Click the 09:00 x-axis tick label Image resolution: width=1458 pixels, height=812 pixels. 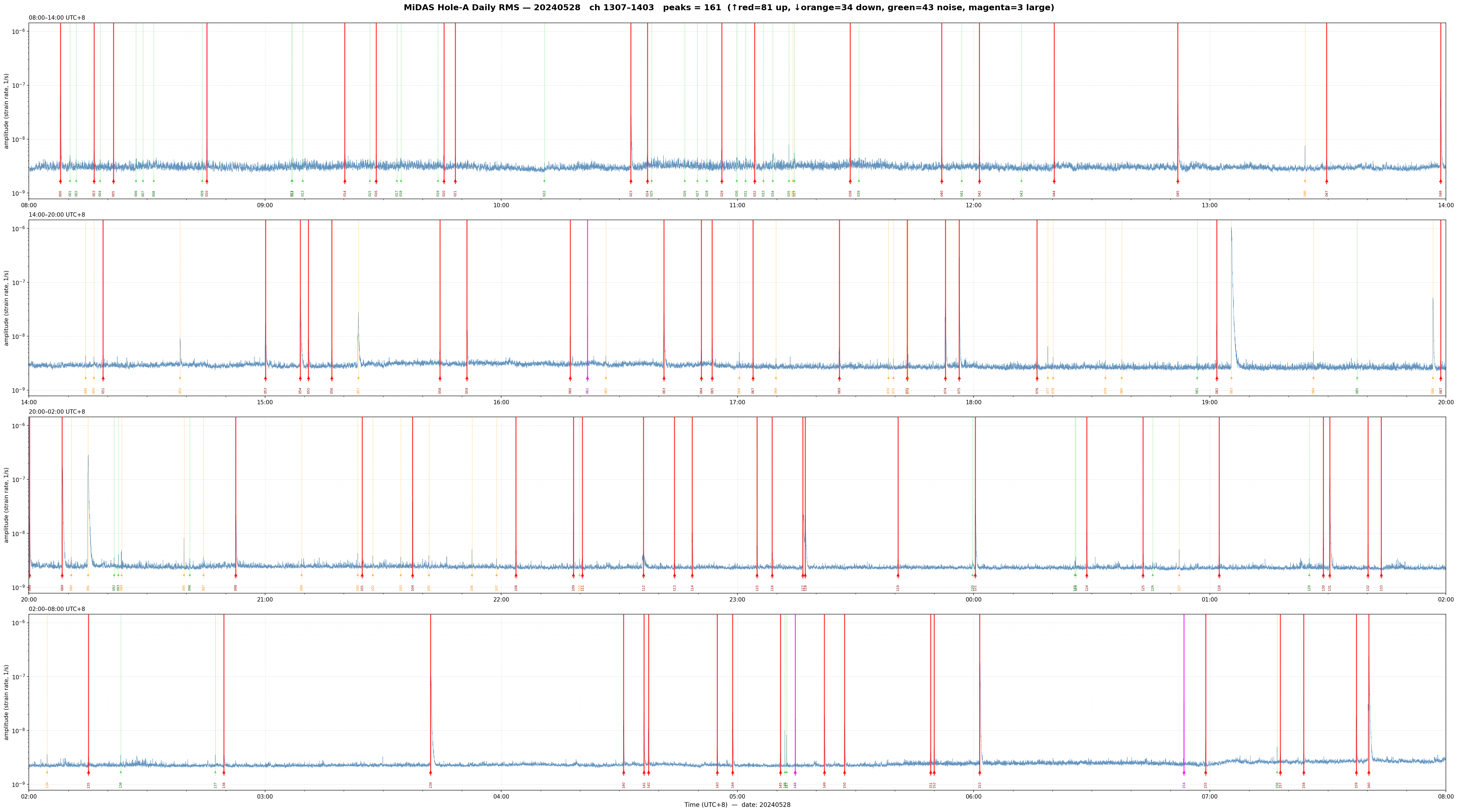point(265,205)
